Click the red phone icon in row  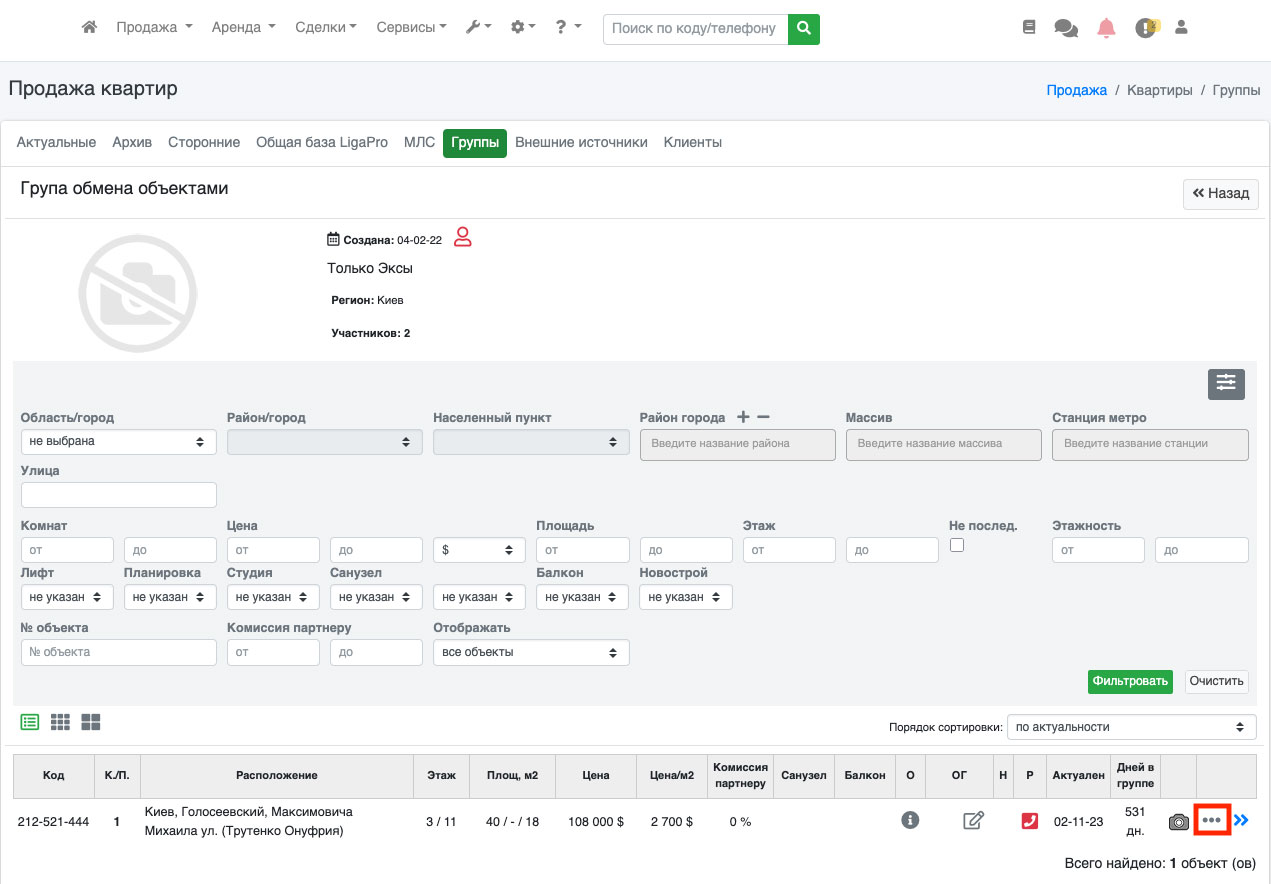(x=1030, y=821)
